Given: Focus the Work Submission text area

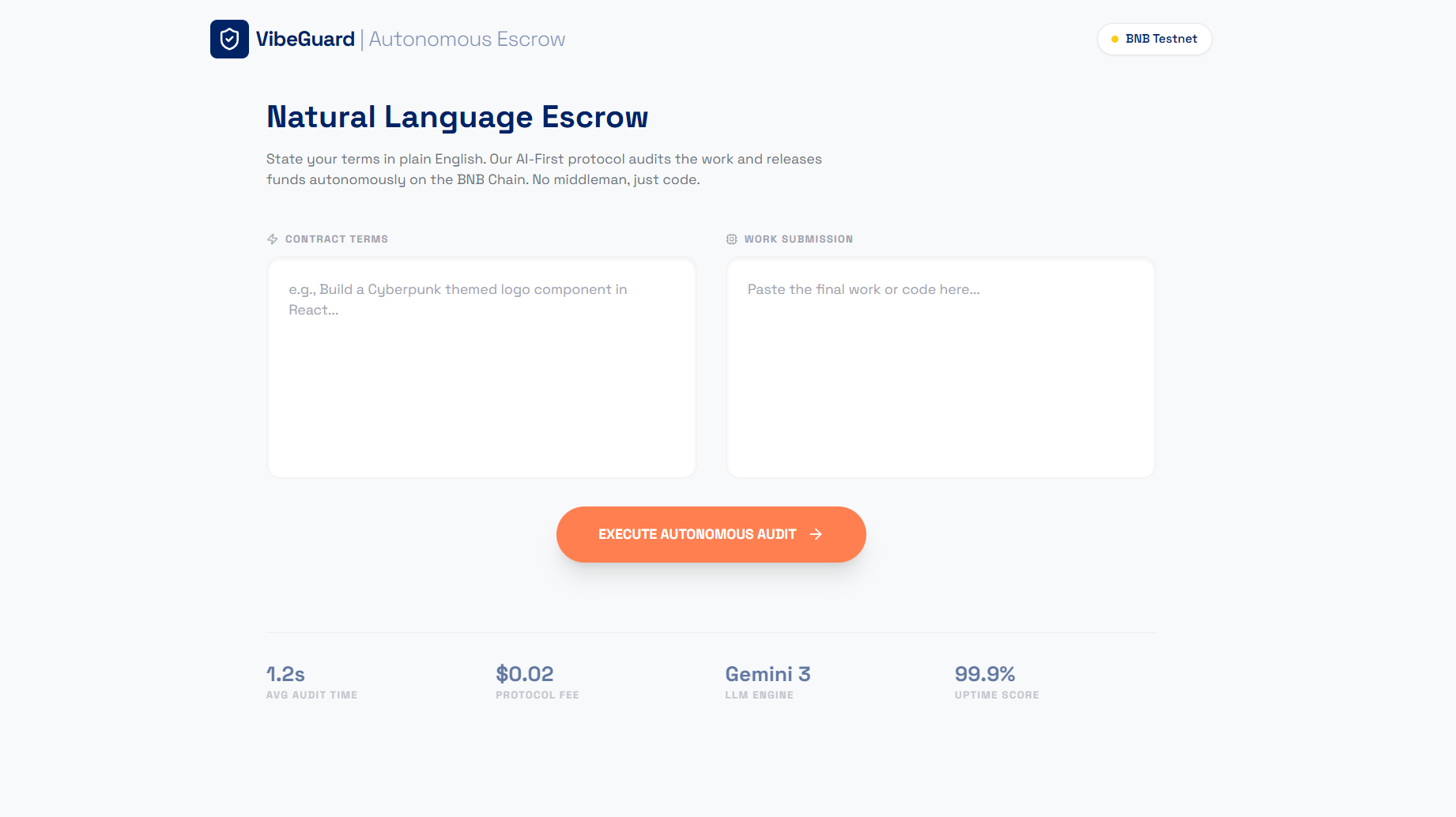Looking at the screenshot, I should click(941, 368).
